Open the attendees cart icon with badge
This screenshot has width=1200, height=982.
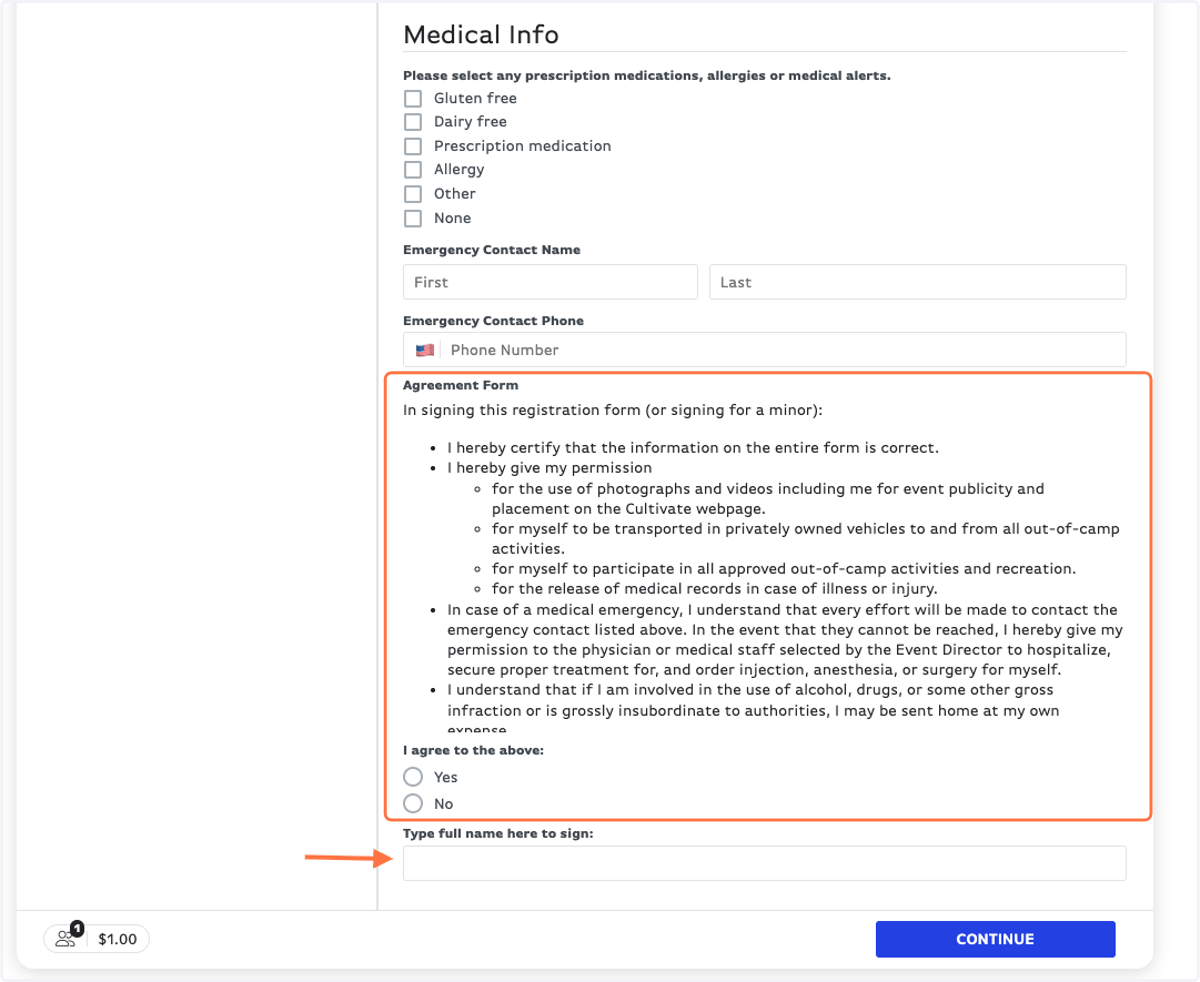coord(68,937)
